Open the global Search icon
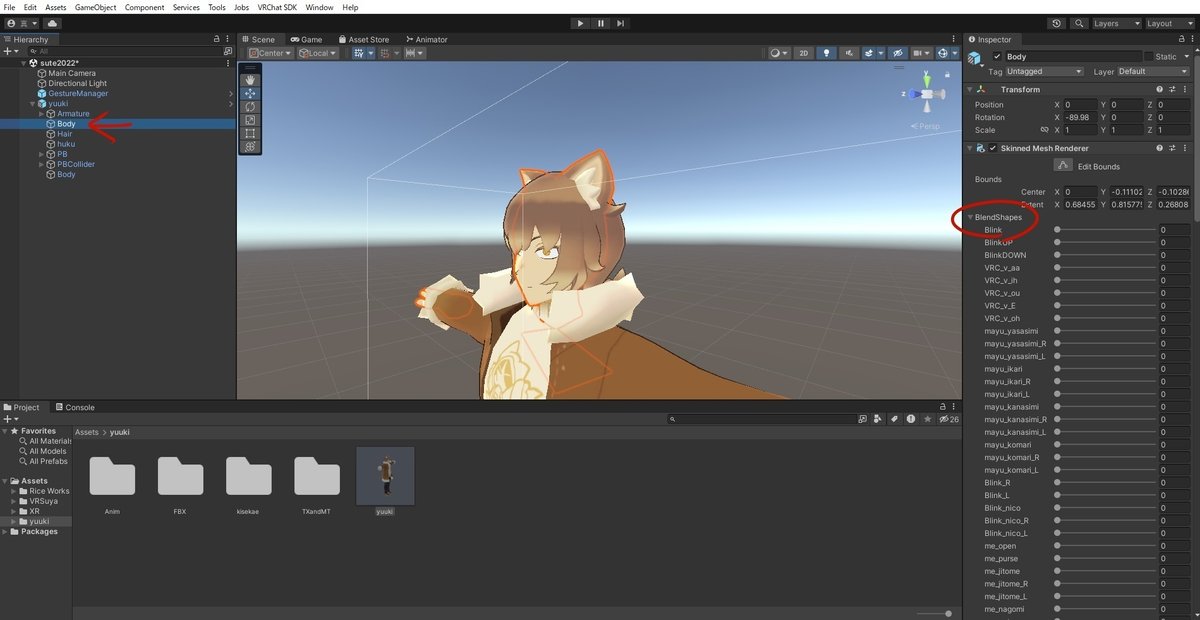 [1080, 23]
